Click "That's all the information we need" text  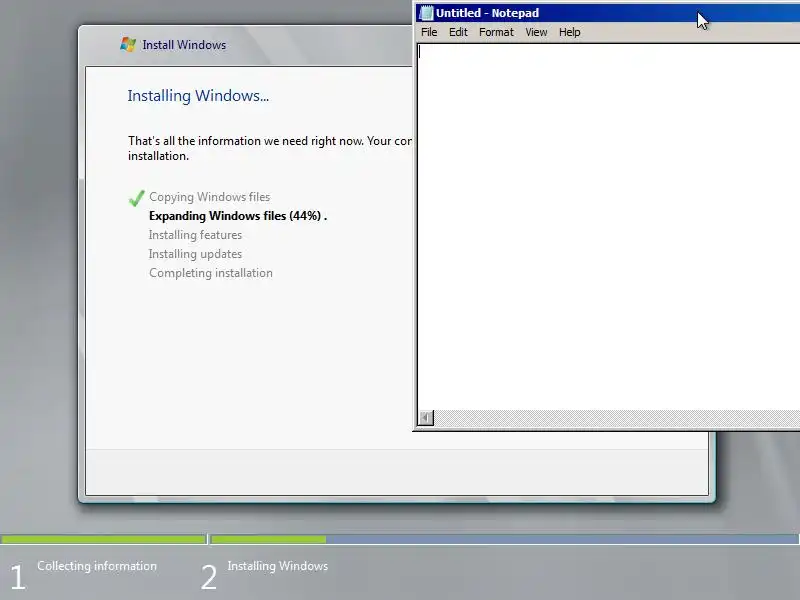coord(270,148)
